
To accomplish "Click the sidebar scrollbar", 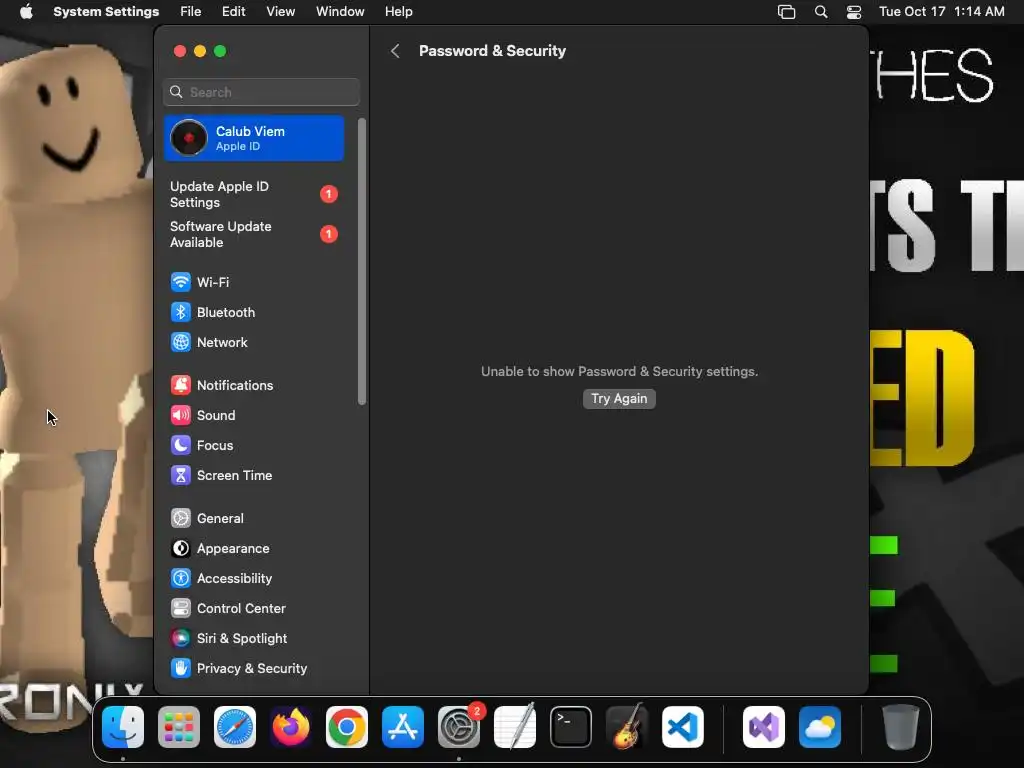I will (362, 261).
